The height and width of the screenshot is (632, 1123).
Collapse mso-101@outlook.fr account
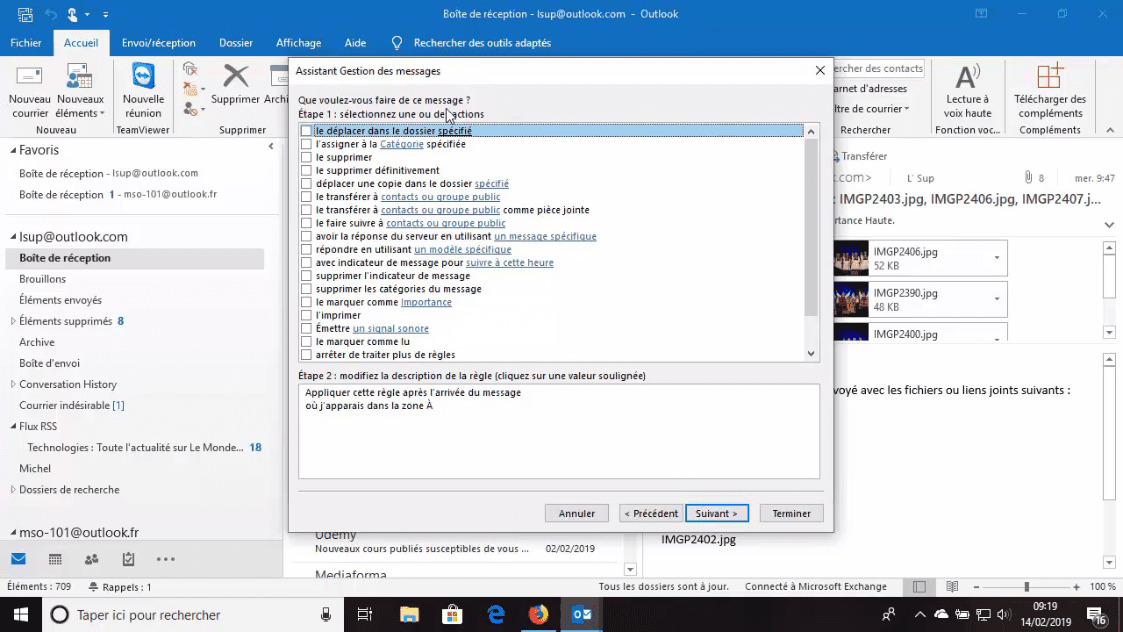point(13,532)
